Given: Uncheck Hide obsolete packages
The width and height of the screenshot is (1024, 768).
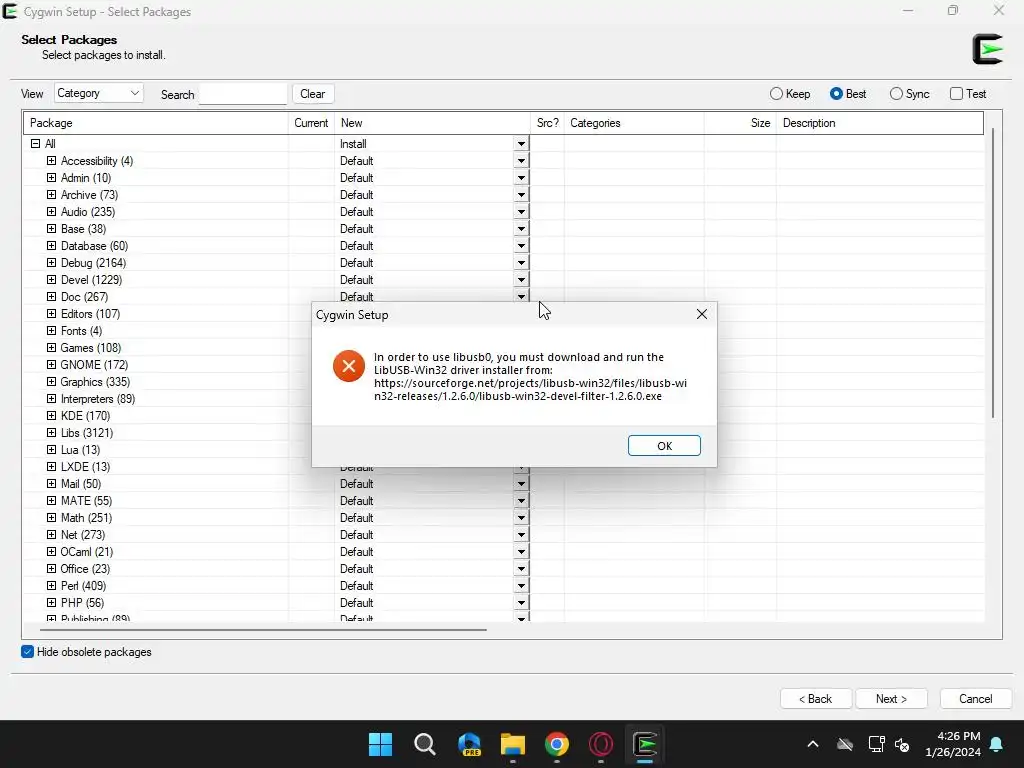Looking at the screenshot, I should click(27, 652).
